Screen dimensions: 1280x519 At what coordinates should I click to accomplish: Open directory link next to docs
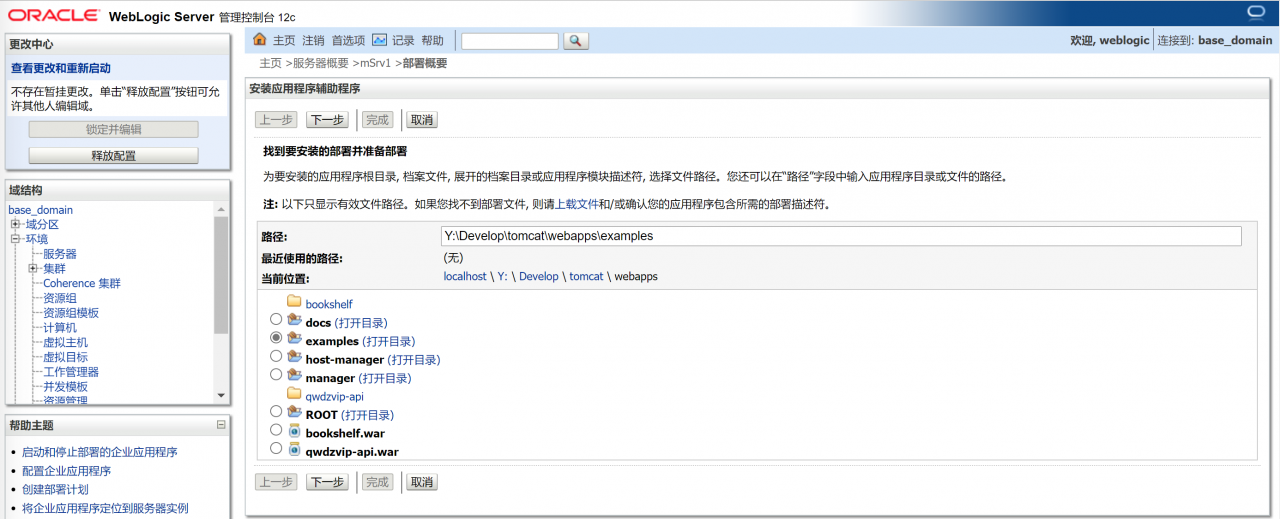[x=361, y=323]
